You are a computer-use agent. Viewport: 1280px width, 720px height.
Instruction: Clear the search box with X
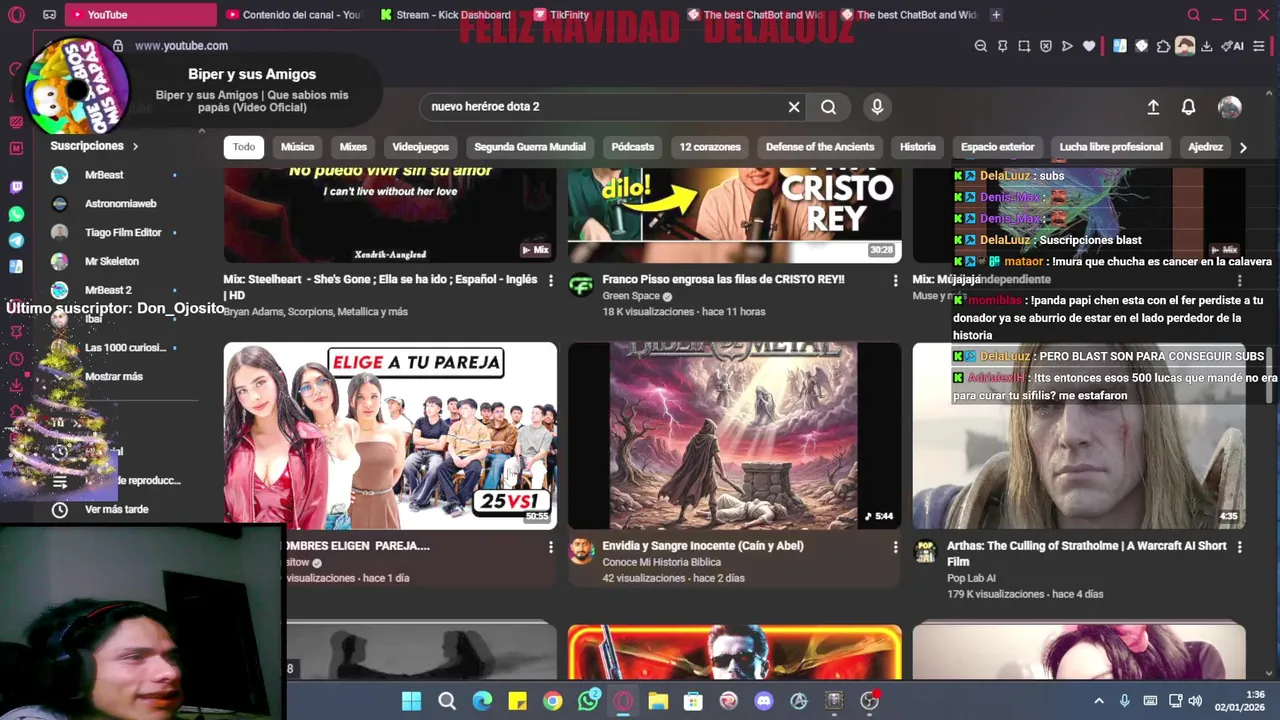coord(794,107)
